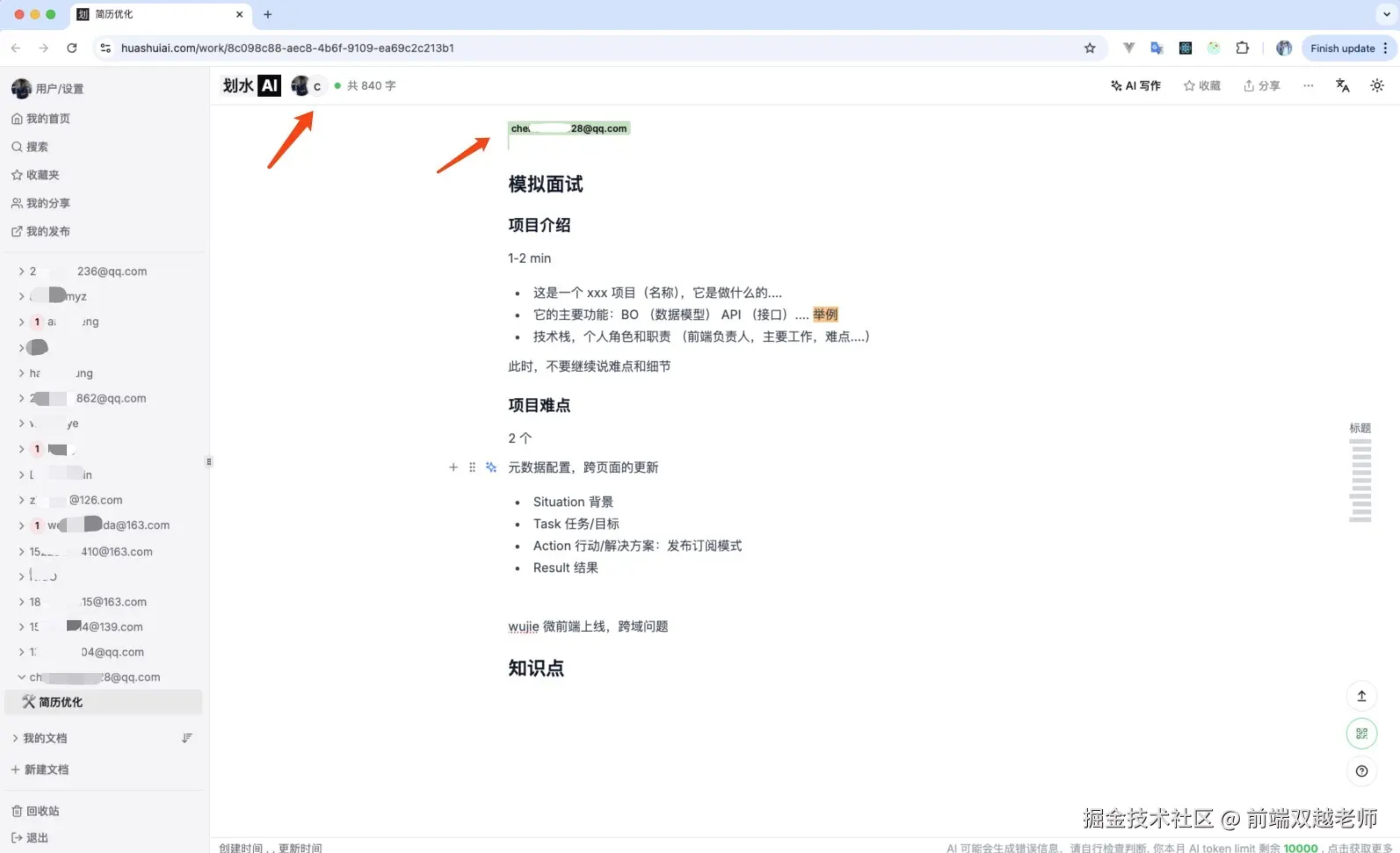Click the 共 840 字 word count

(x=371, y=85)
